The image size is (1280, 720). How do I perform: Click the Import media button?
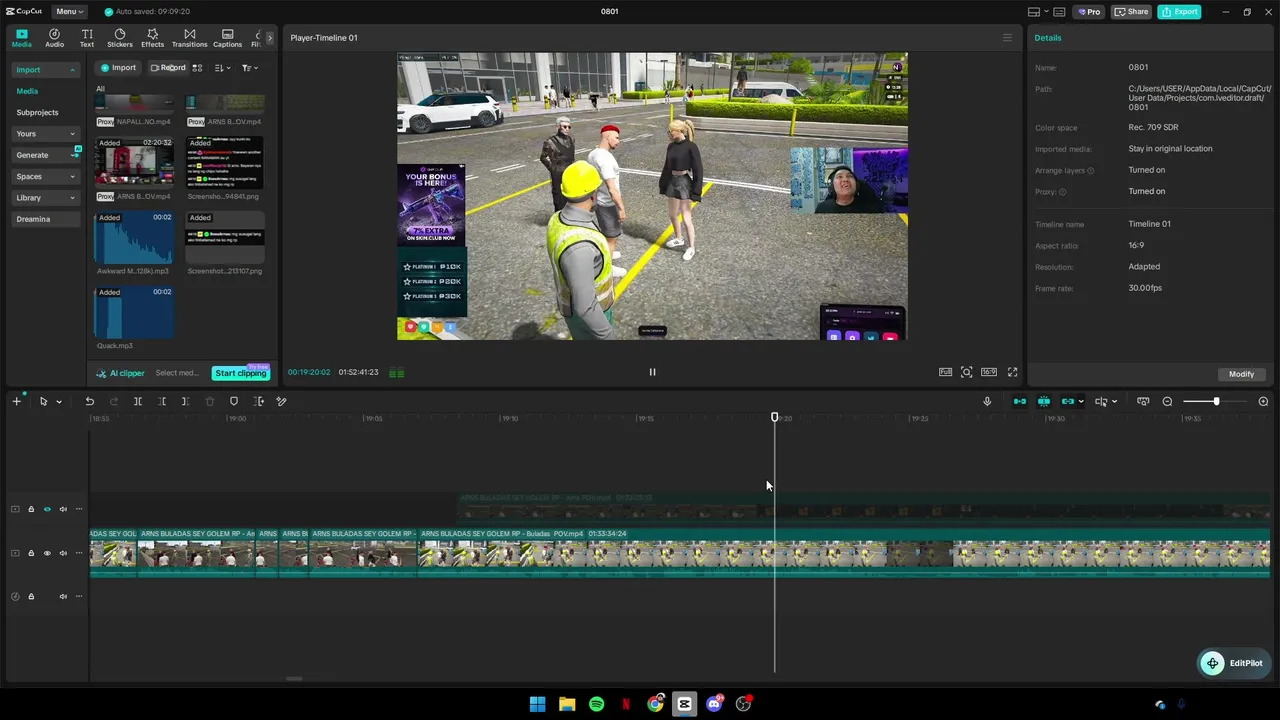coord(118,68)
